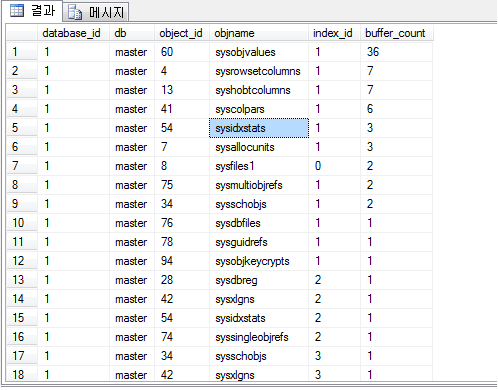
Task: Select the database_id column header
Action: [x=73, y=33]
